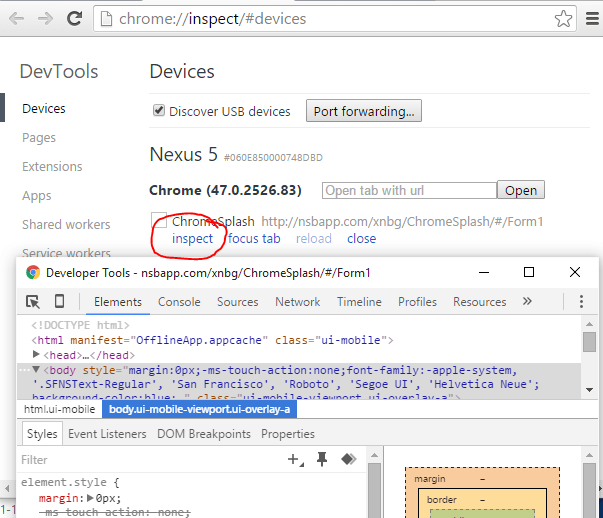Open the Chrome hamburger menu
This screenshot has height=518, width=603.
coord(592,18)
